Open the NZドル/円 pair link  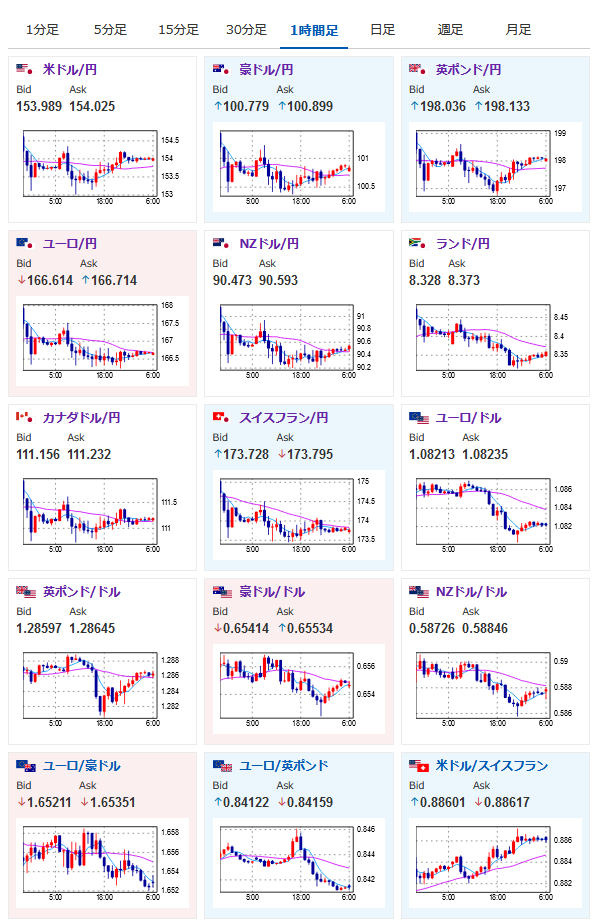click(269, 243)
